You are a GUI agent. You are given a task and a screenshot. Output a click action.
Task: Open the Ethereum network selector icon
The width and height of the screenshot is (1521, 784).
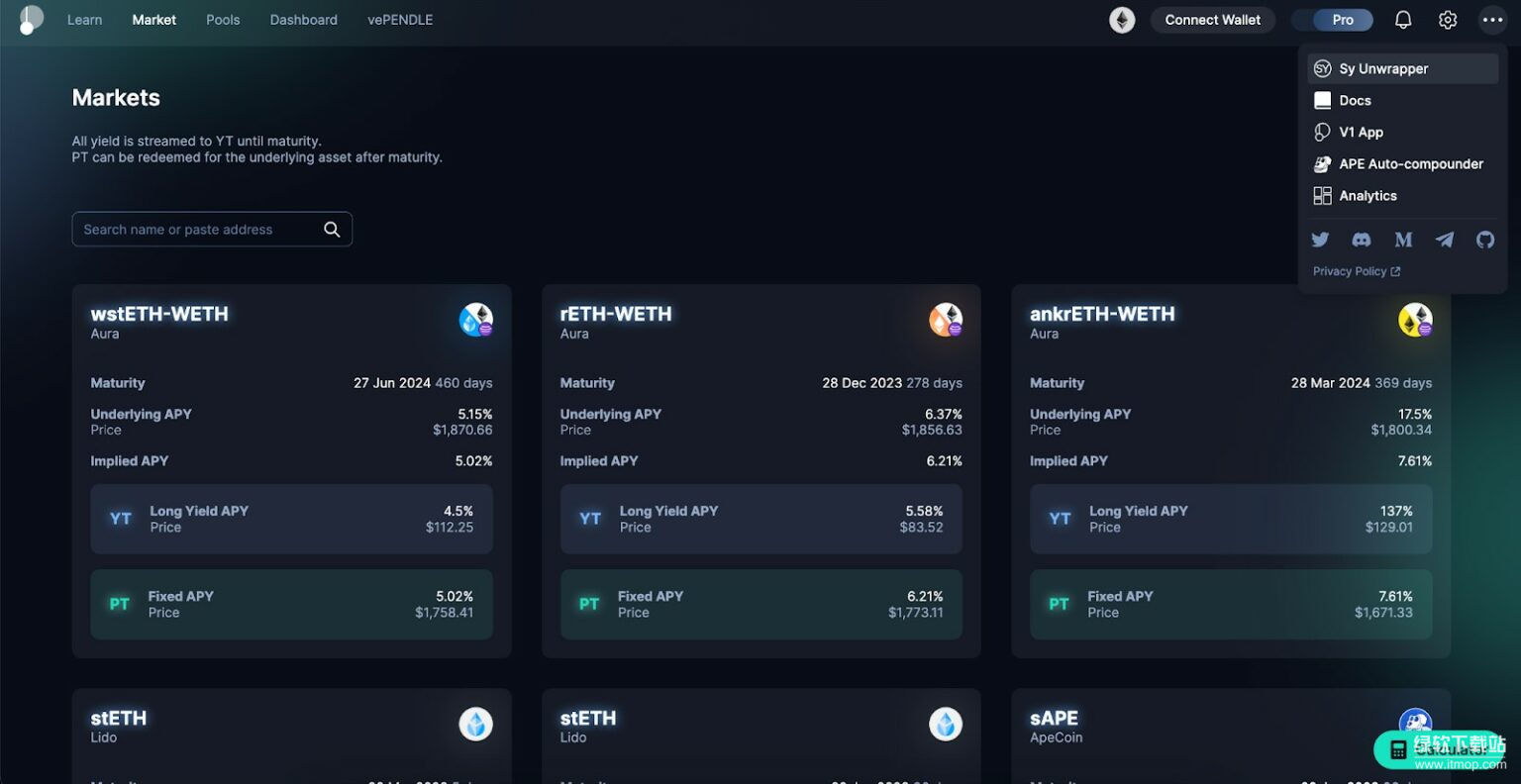[x=1122, y=20]
